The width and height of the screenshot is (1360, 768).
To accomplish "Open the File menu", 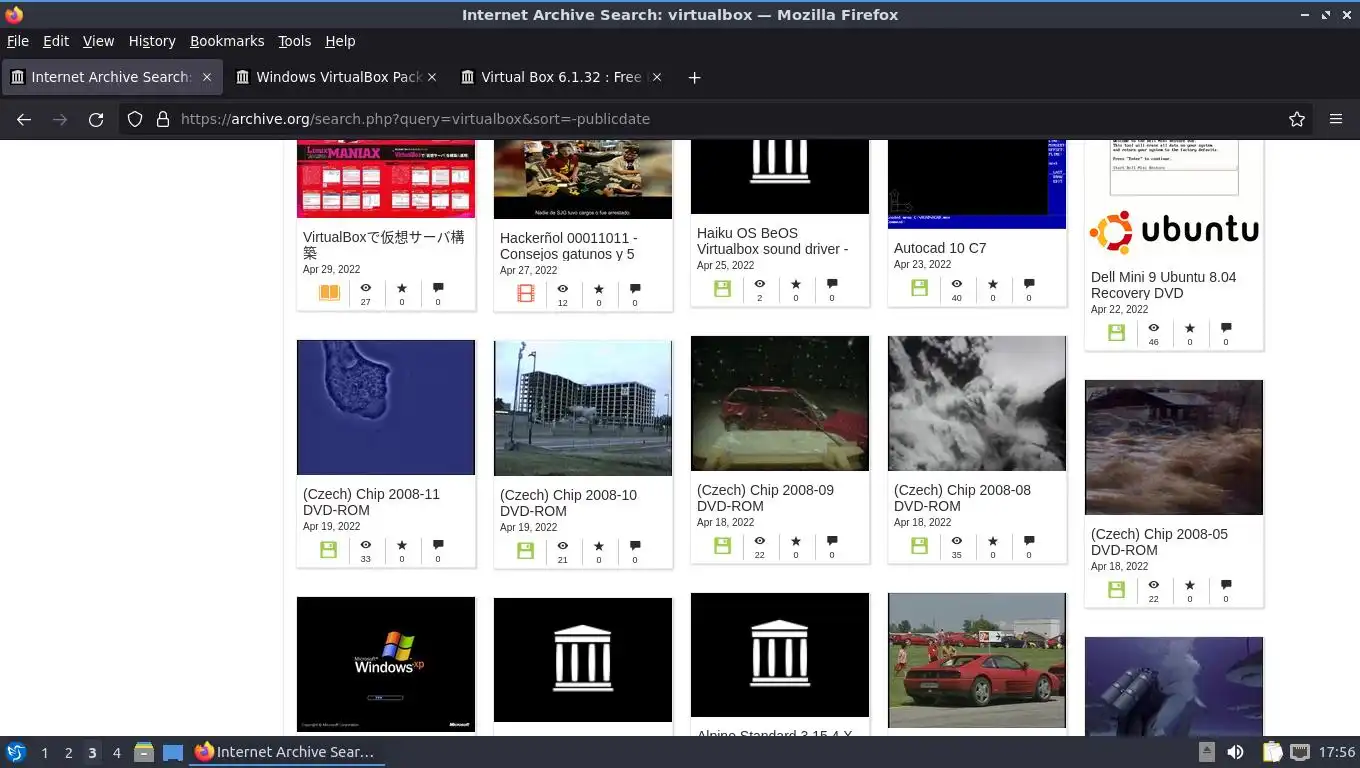I will coord(18,41).
